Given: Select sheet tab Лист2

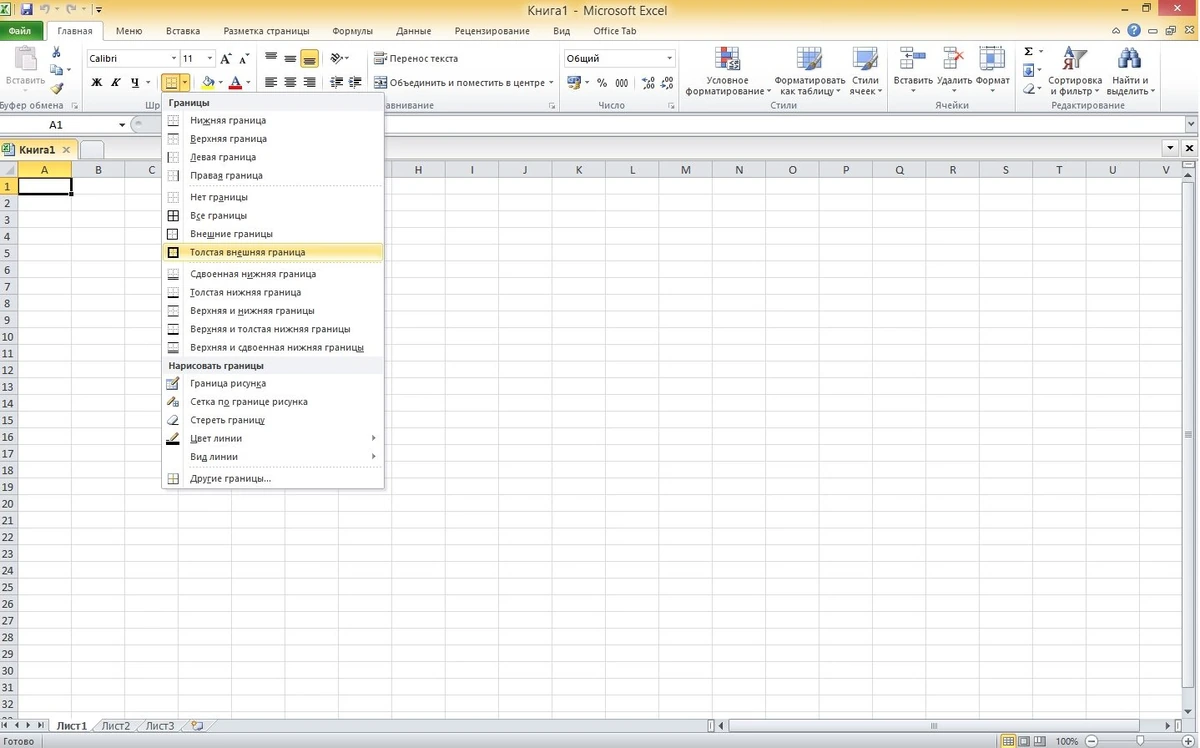Looking at the screenshot, I should [115, 726].
